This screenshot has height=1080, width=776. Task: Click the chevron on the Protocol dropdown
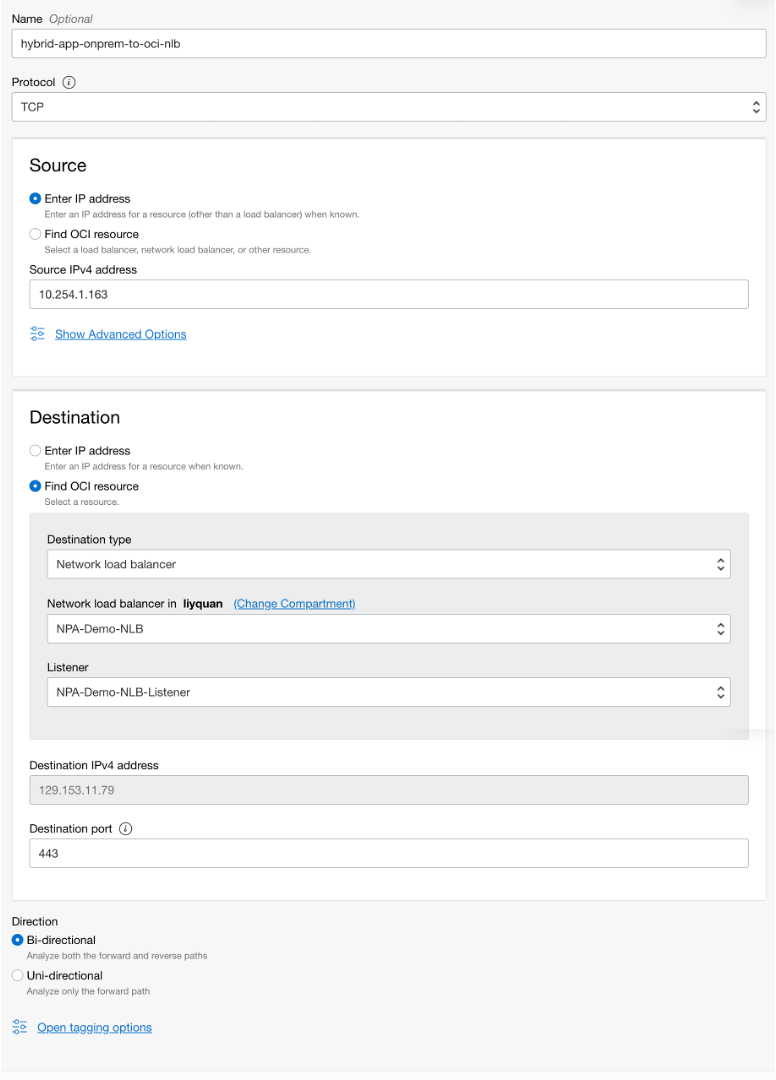point(756,106)
